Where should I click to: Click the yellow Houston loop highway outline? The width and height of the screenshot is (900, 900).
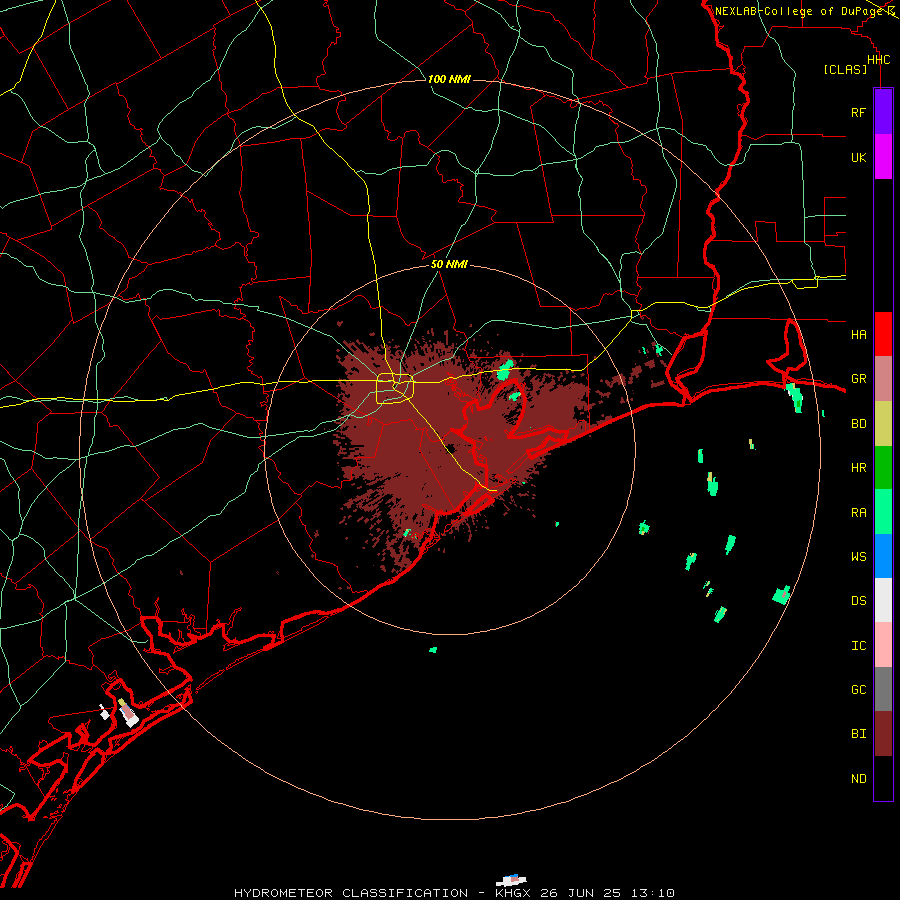coord(395,388)
